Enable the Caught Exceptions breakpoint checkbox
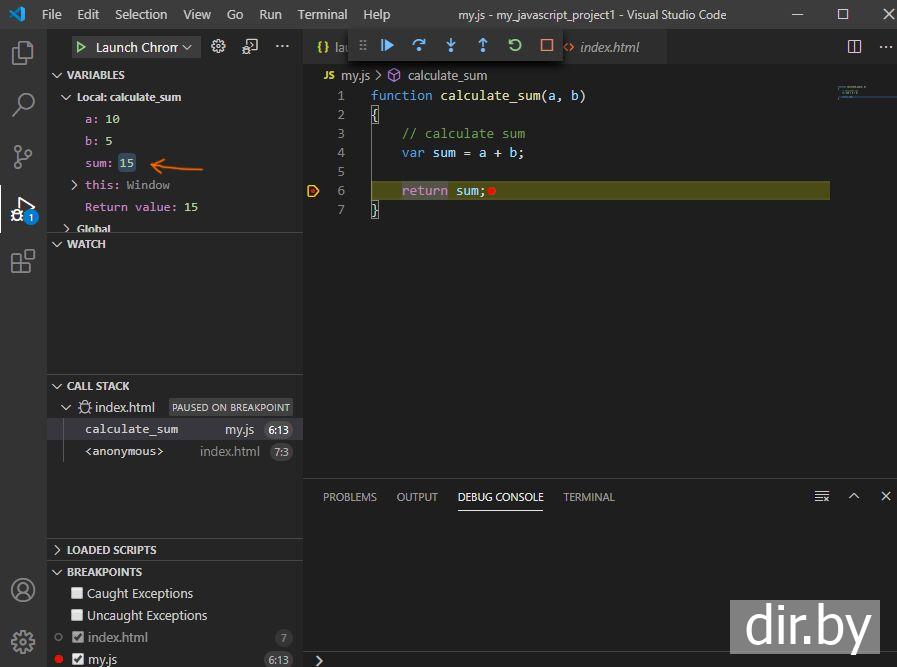 tap(78, 593)
